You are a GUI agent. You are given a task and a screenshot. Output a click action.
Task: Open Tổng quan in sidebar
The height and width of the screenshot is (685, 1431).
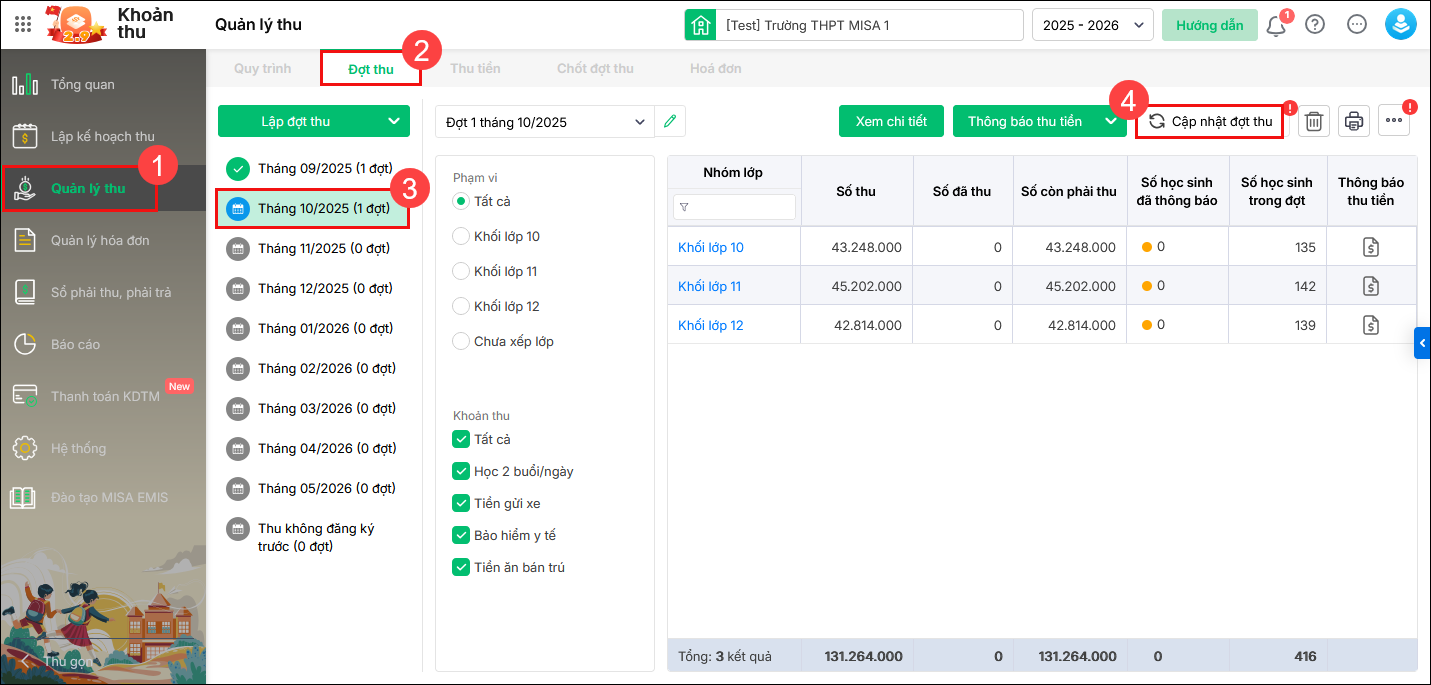click(103, 84)
